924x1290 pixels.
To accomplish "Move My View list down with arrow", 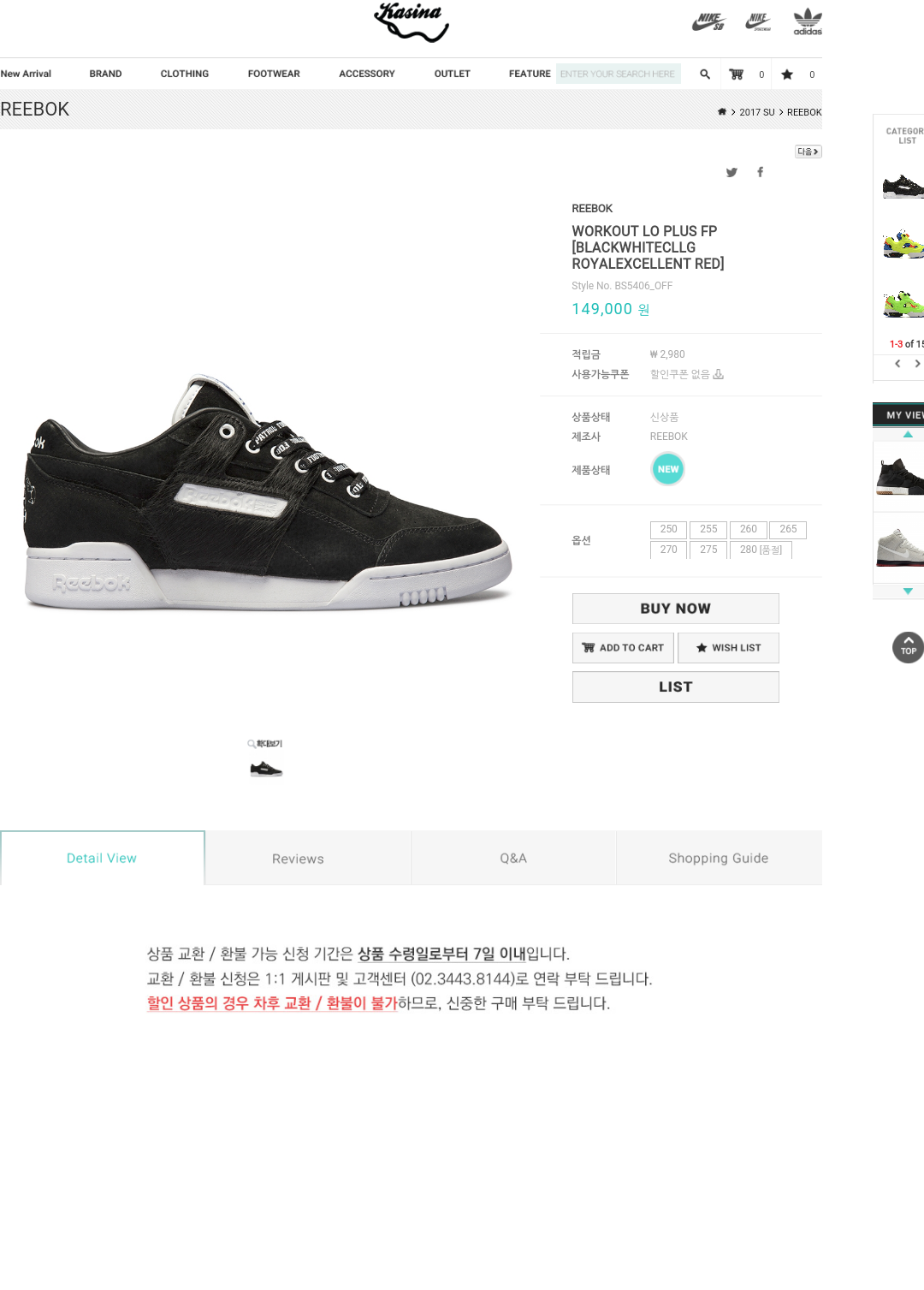I will (908, 591).
